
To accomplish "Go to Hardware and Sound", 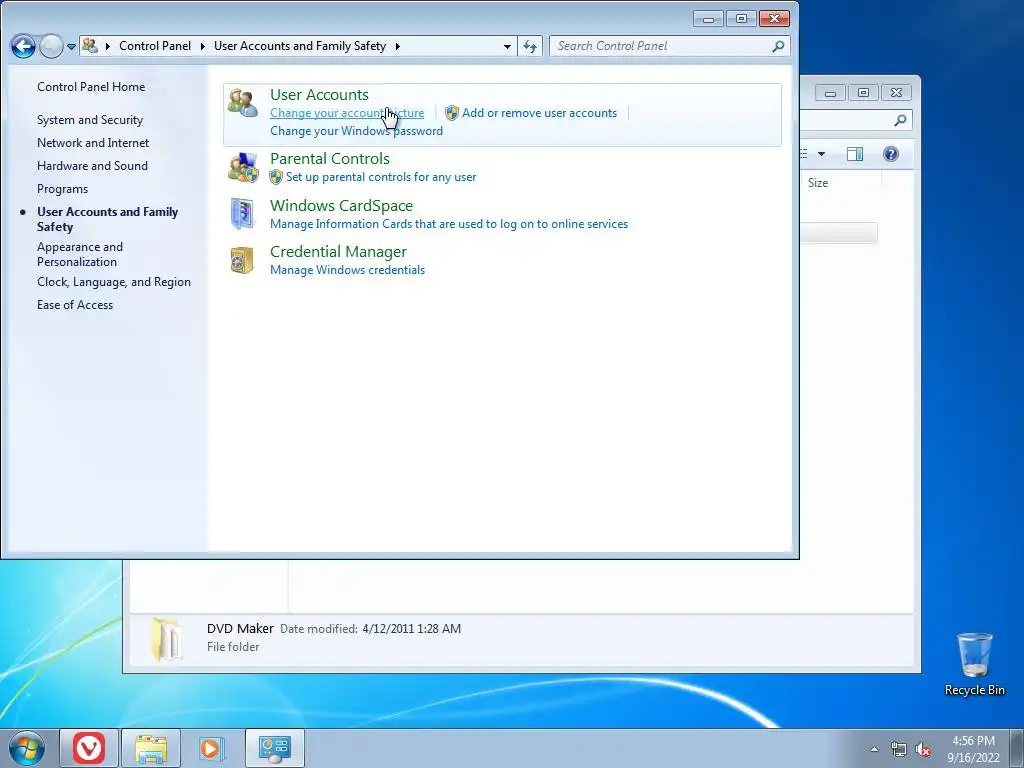I will click(x=92, y=166).
